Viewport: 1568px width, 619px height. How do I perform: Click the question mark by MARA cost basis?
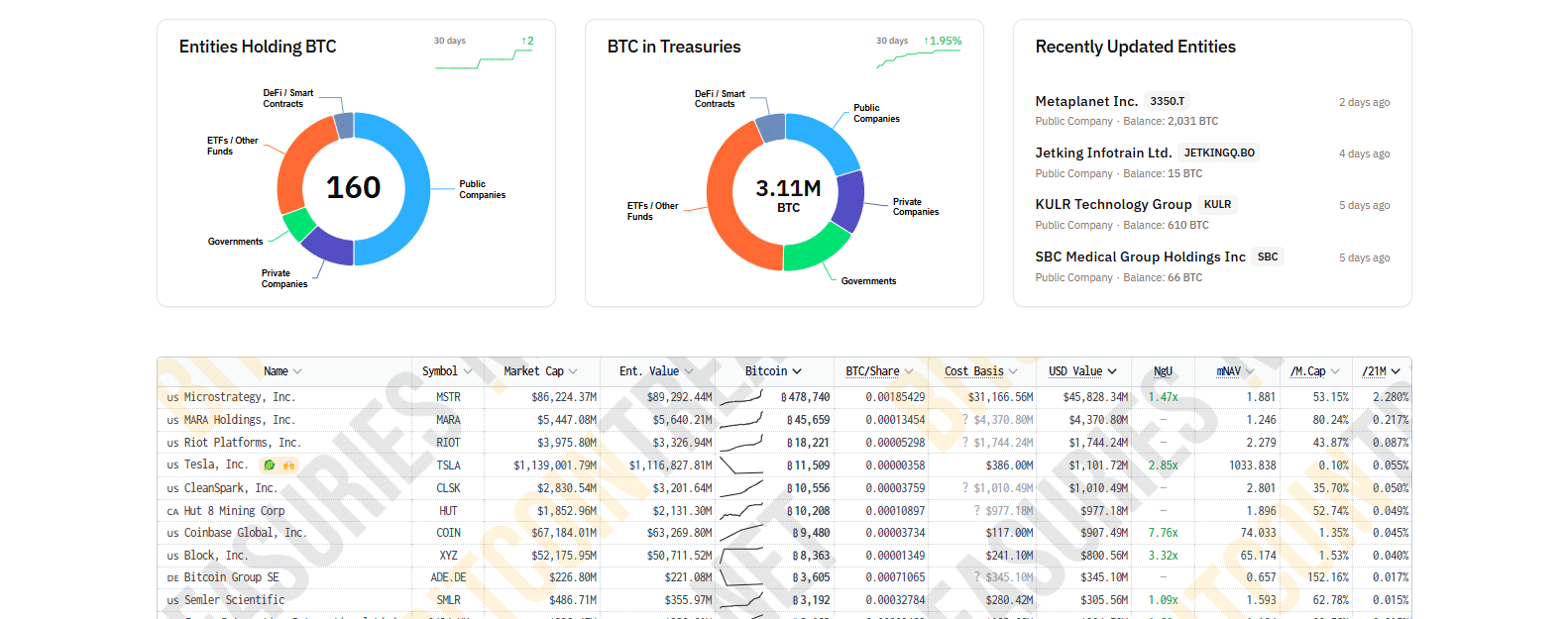[x=965, y=420]
